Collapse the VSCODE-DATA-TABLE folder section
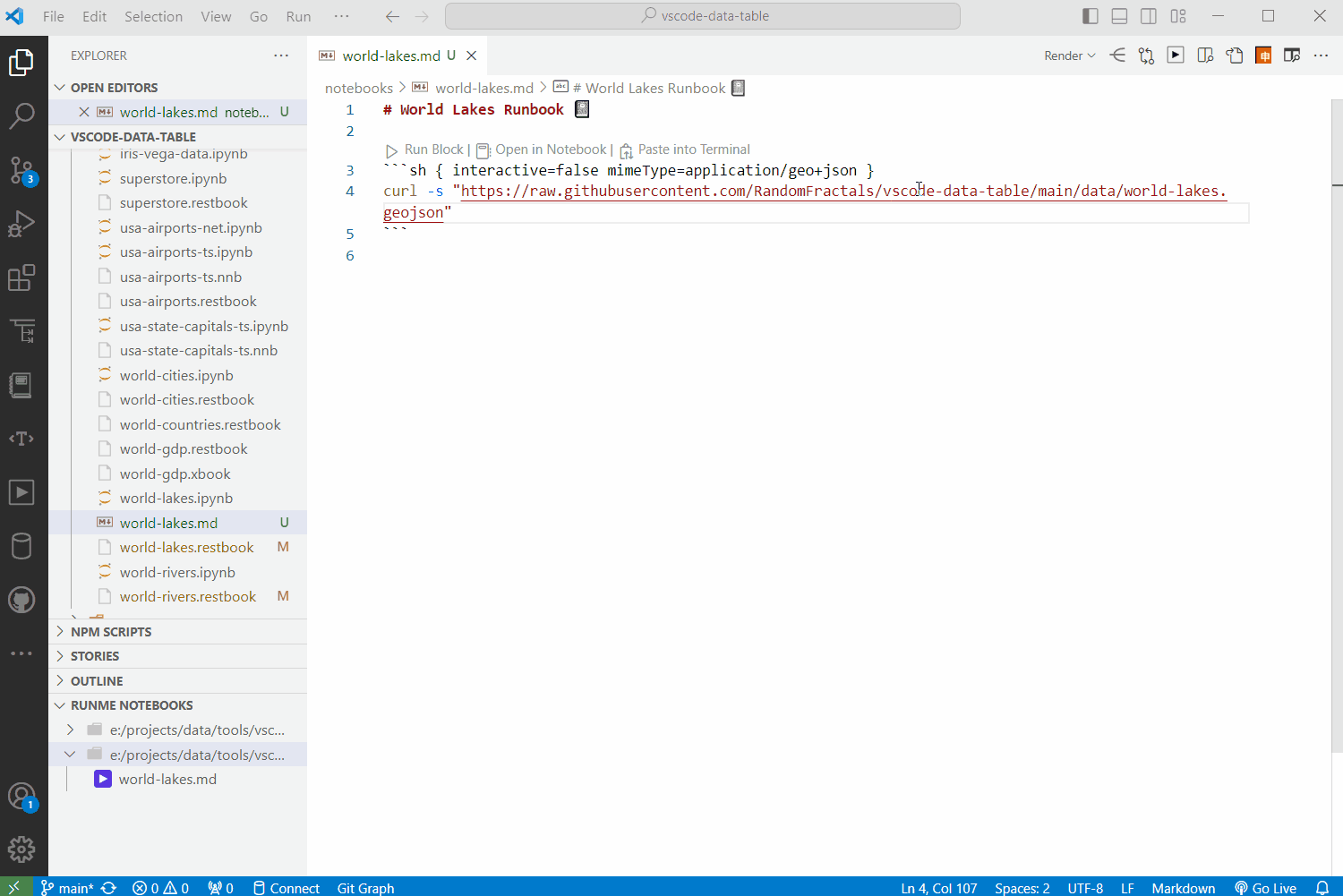The width and height of the screenshot is (1343, 896). coord(177,137)
